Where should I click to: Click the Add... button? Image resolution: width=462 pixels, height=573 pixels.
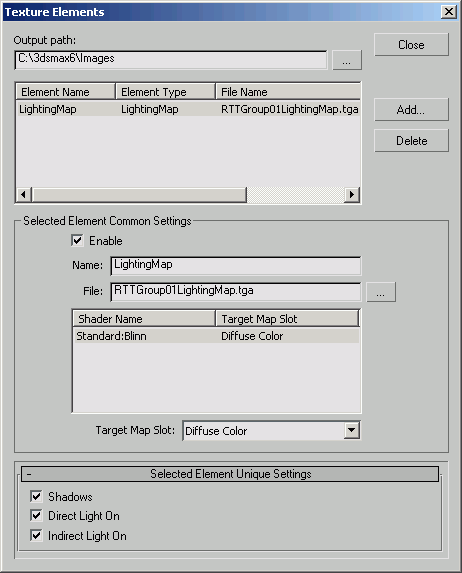point(411,109)
